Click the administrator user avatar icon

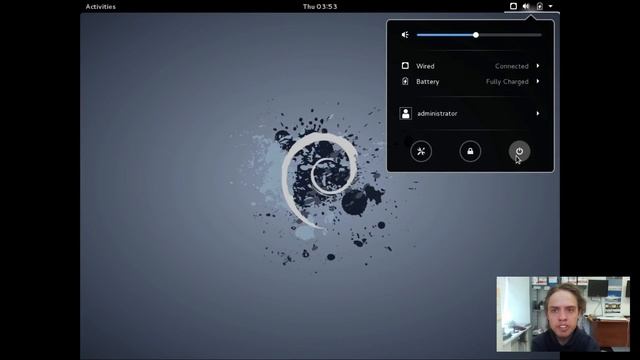tap(405, 113)
